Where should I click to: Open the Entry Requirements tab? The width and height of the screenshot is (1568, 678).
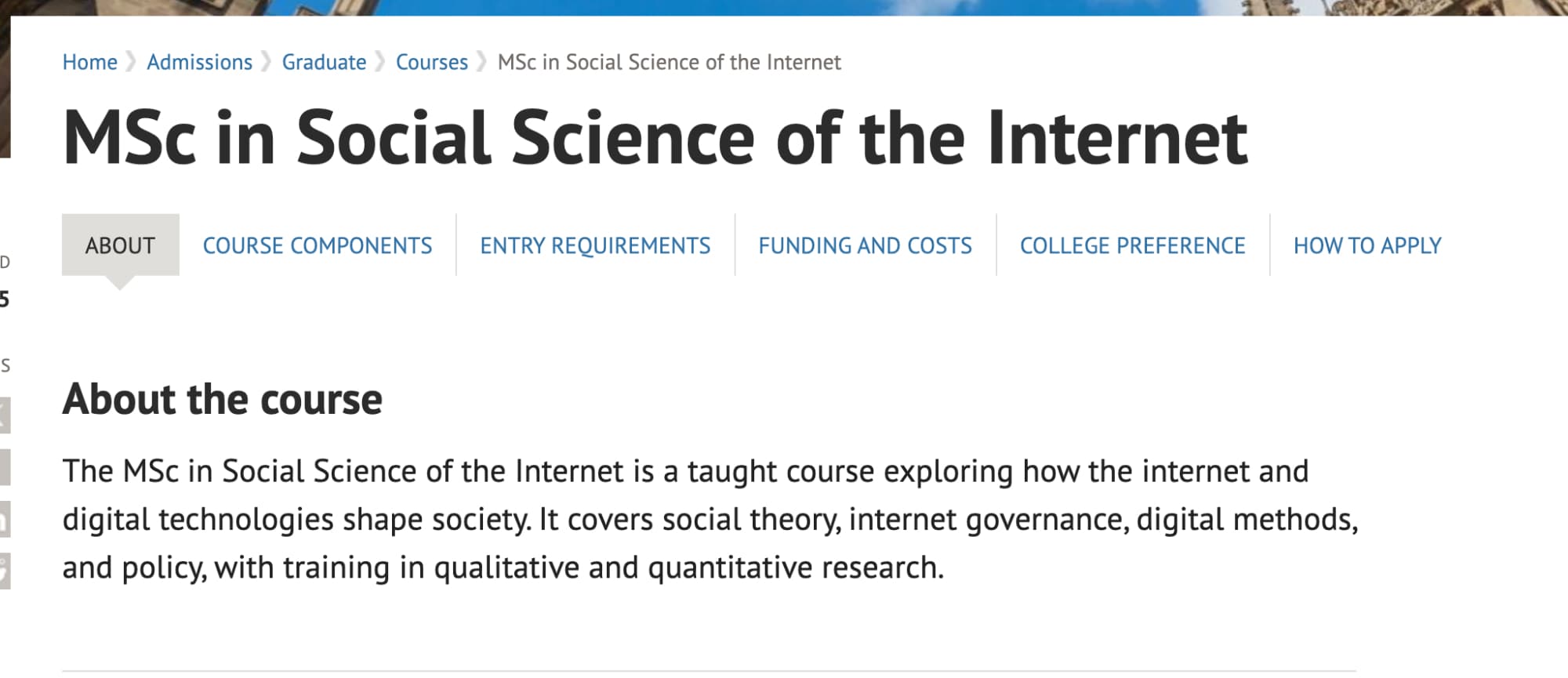pos(595,245)
